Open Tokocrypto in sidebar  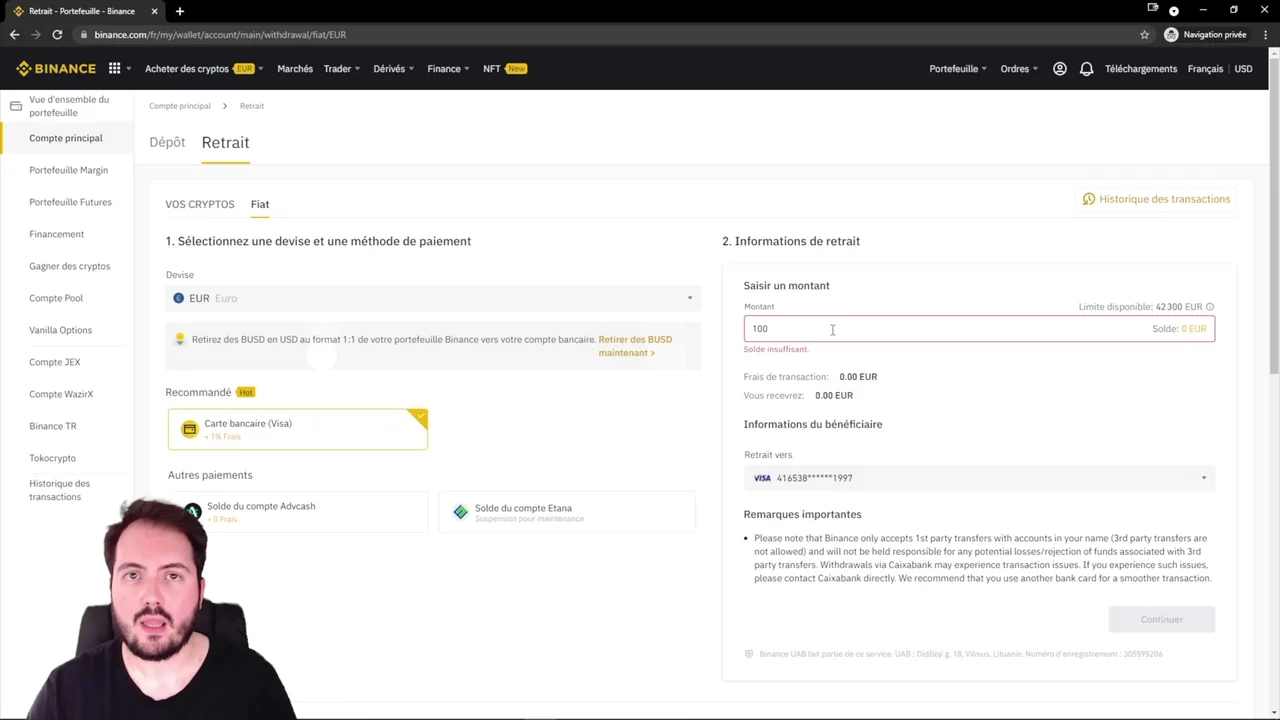pos(53,458)
